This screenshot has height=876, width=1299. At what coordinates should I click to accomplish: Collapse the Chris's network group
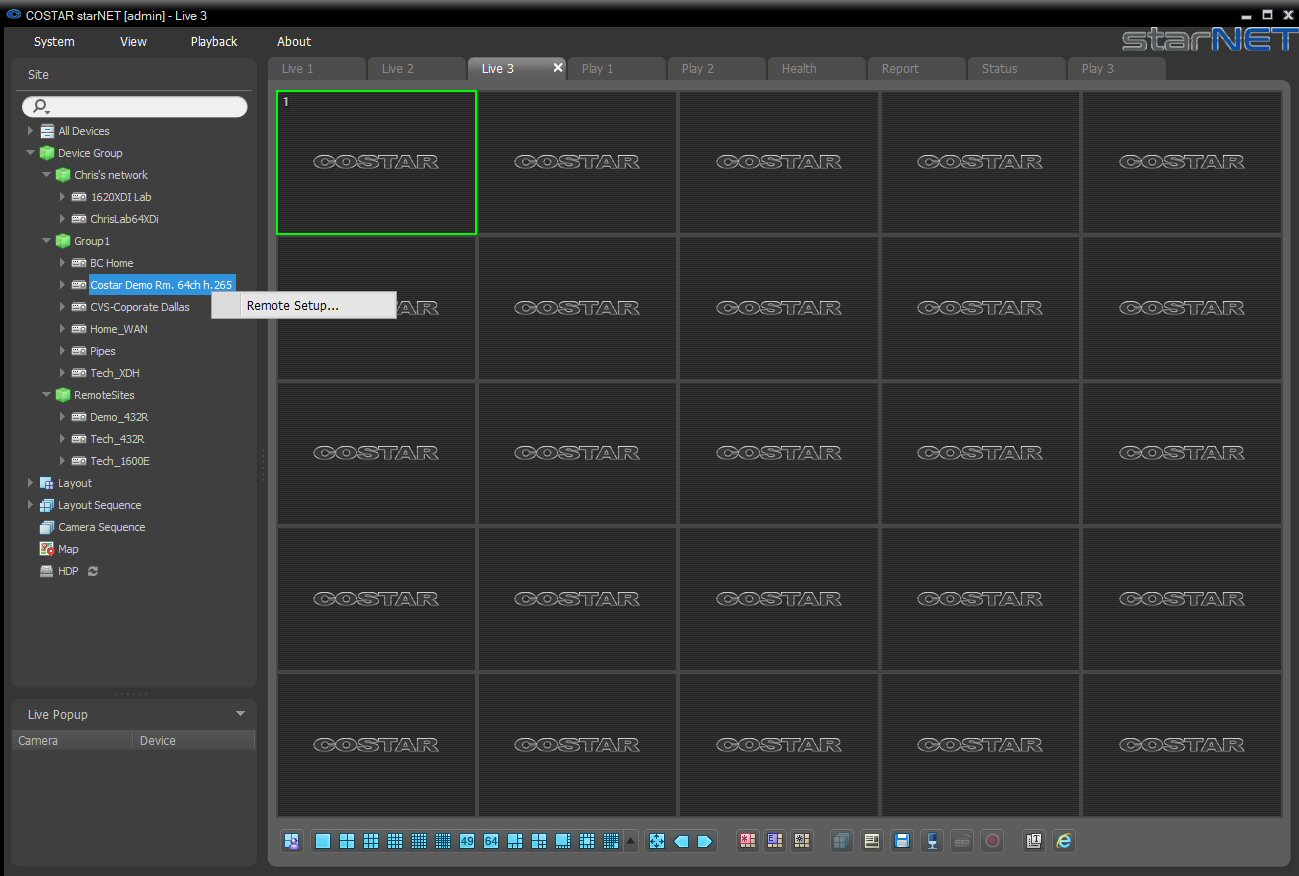click(x=46, y=175)
